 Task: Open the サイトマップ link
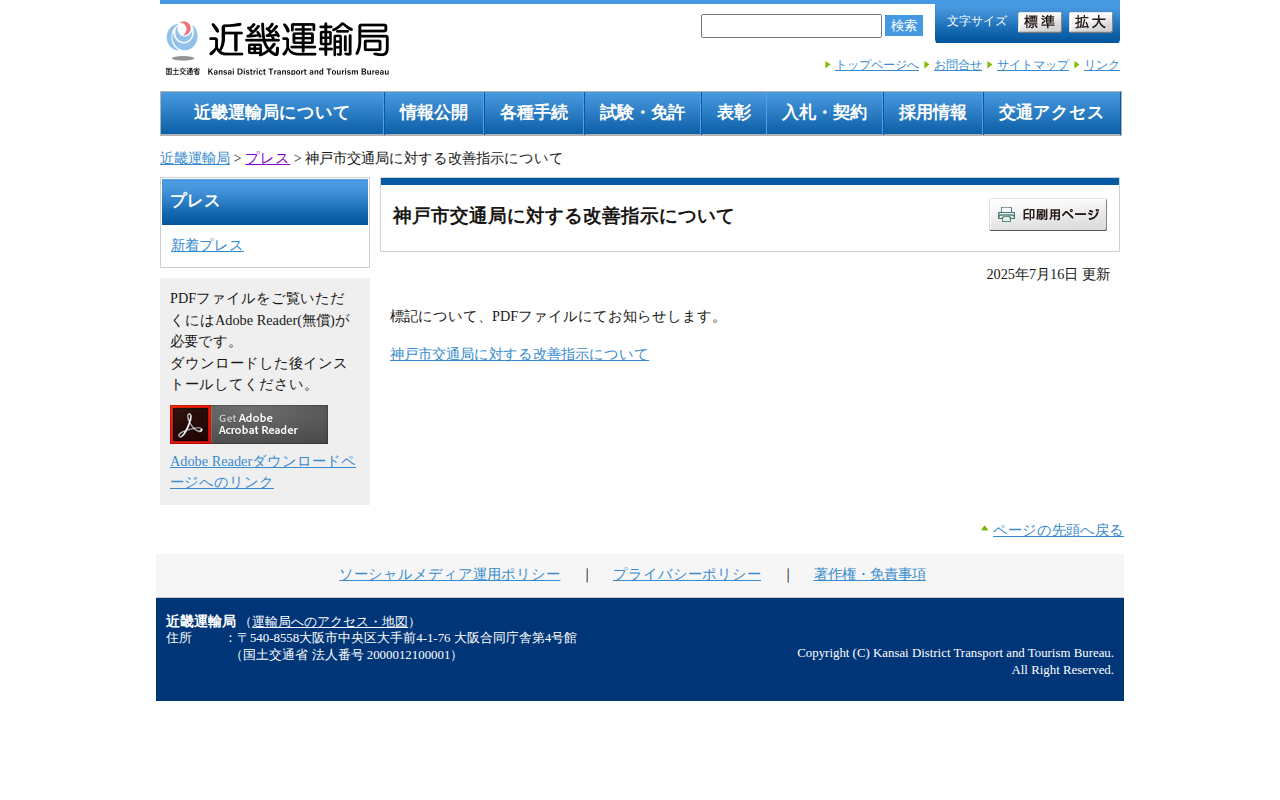[1033, 65]
